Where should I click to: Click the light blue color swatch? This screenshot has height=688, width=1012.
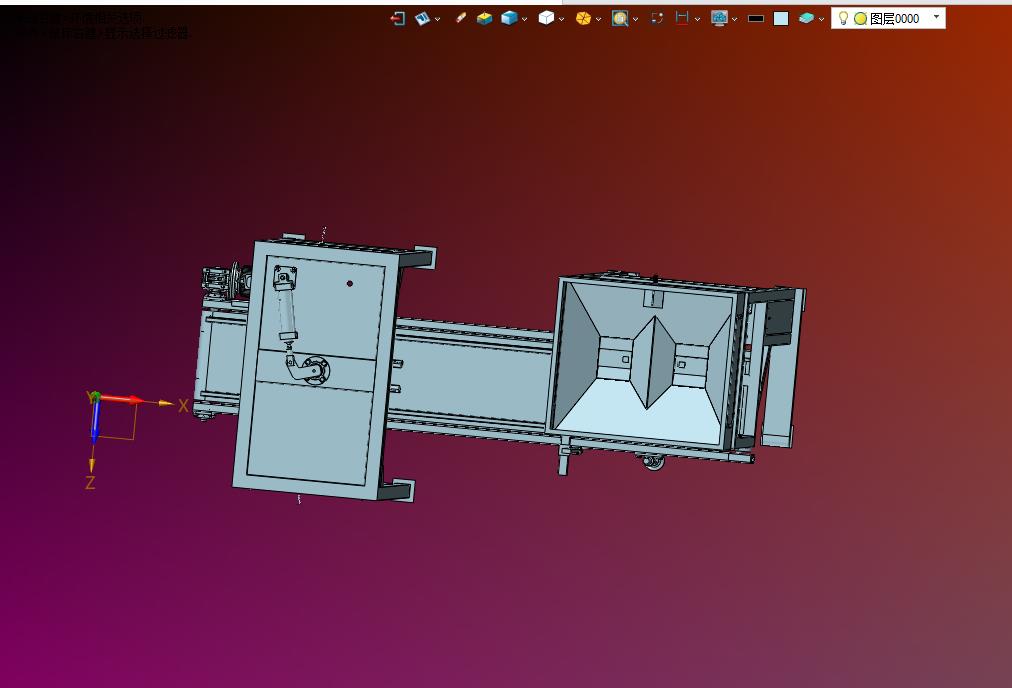tap(781, 18)
